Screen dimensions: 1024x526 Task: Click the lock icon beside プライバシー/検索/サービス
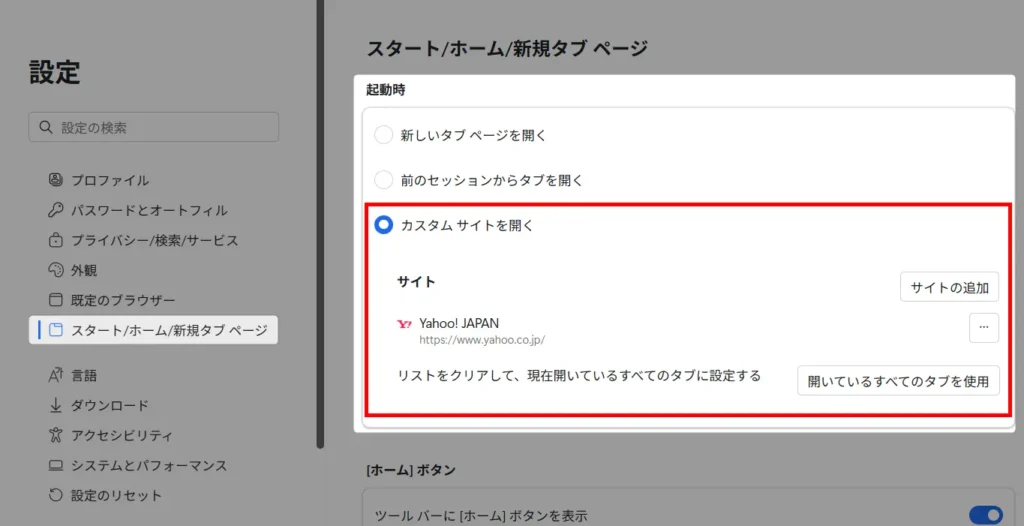(56, 240)
